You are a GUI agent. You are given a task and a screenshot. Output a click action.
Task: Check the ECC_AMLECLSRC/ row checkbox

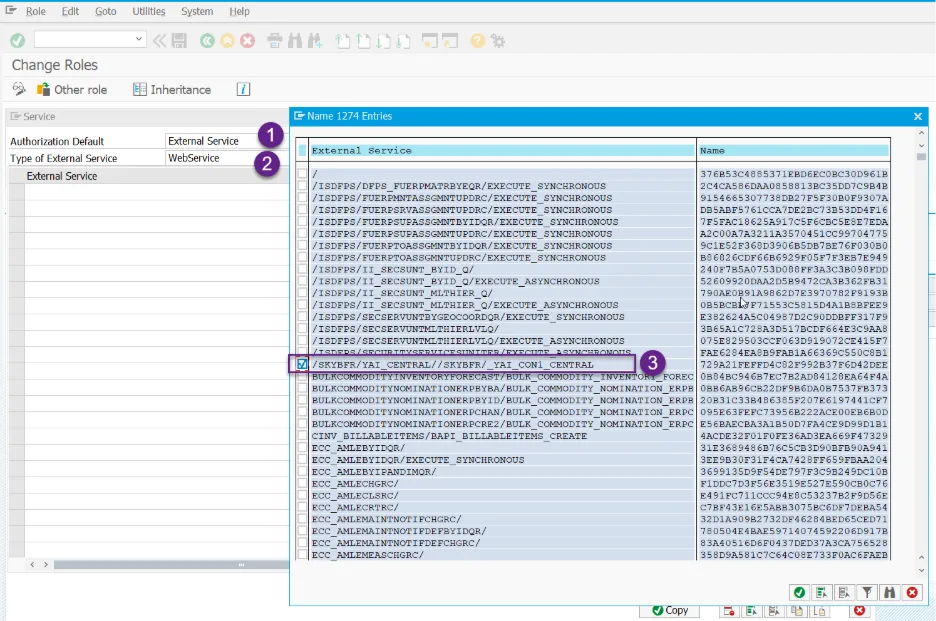click(302, 496)
